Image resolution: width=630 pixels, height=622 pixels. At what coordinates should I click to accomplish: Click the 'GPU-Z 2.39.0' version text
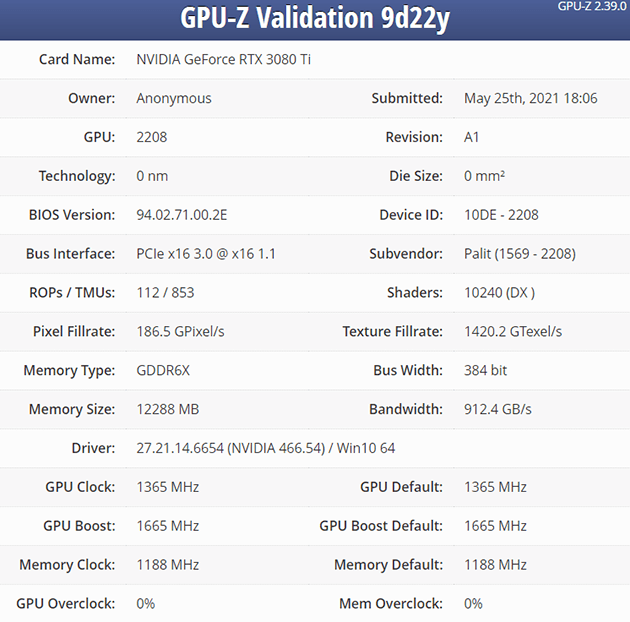(592, 6)
